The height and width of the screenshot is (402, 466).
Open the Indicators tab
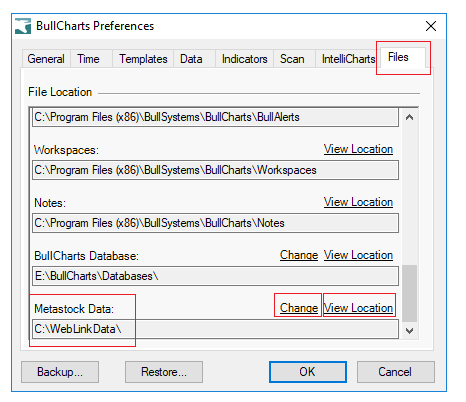pyautogui.click(x=245, y=59)
